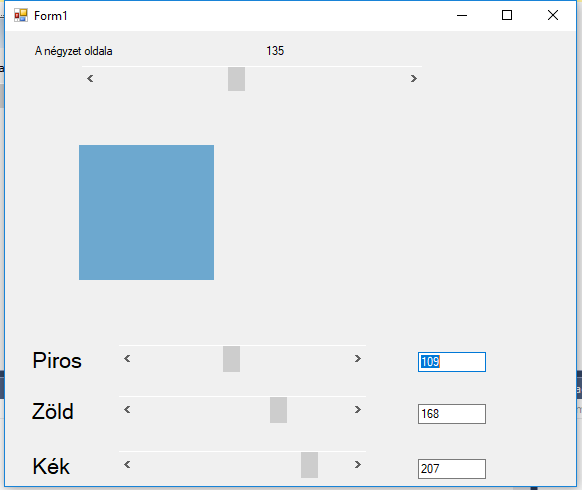Viewport: 582px width, 490px height.
Task: Click right arrow of Kék scrollbar
Action: (357, 465)
